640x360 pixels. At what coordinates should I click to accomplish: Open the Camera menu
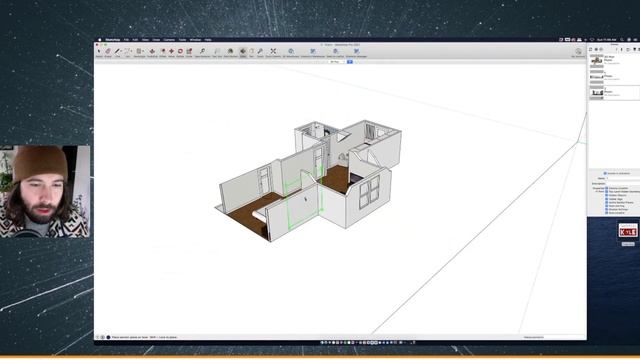pos(169,40)
